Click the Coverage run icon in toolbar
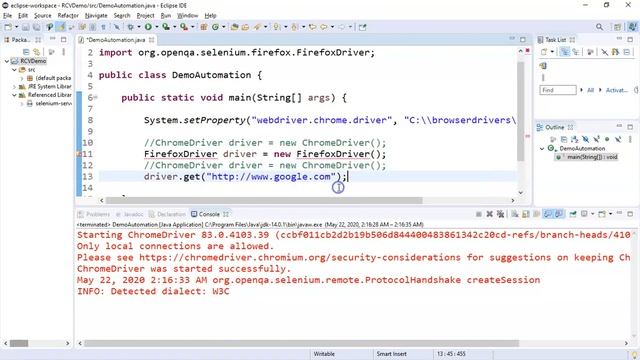The width and height of the screenshot is (640, 360). pyautogui.click(x=166, y=27)
